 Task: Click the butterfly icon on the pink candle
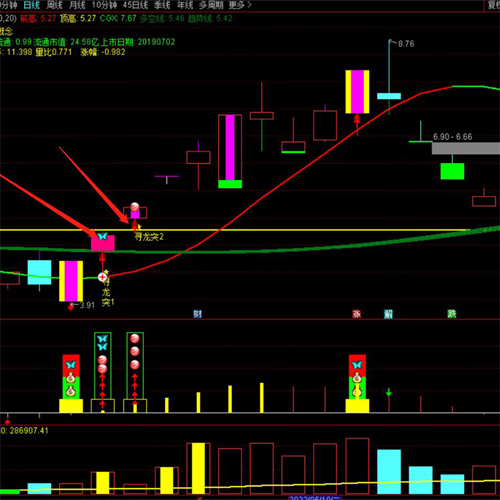102,236
